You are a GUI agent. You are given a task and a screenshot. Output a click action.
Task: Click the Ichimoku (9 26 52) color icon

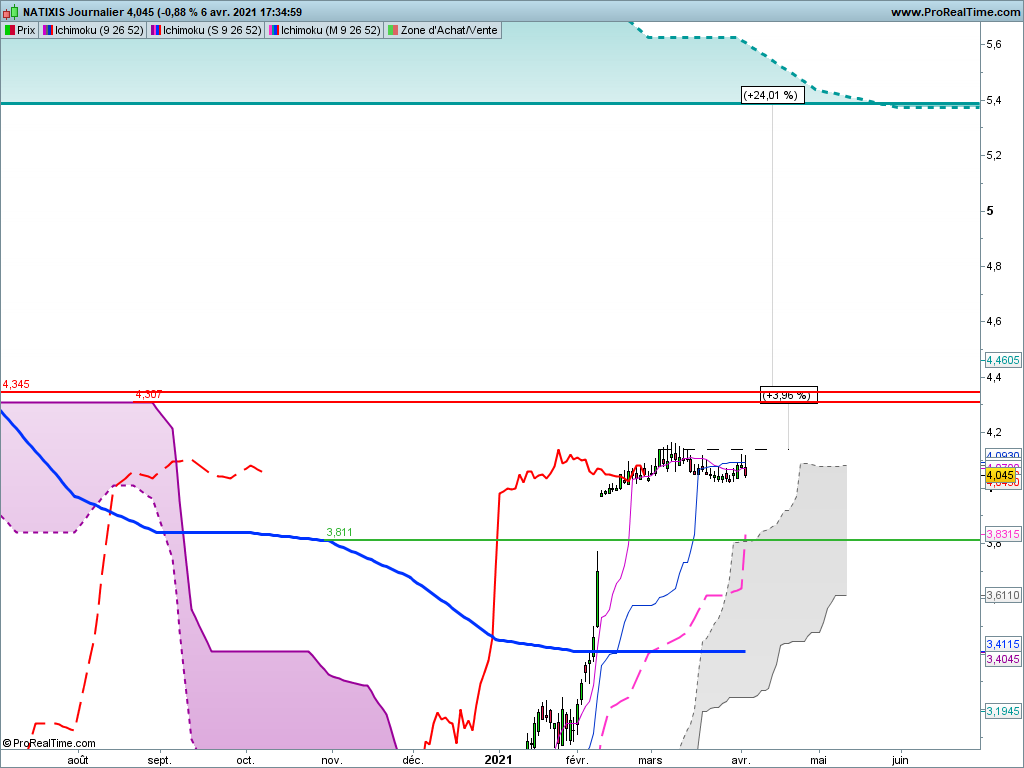48,30
